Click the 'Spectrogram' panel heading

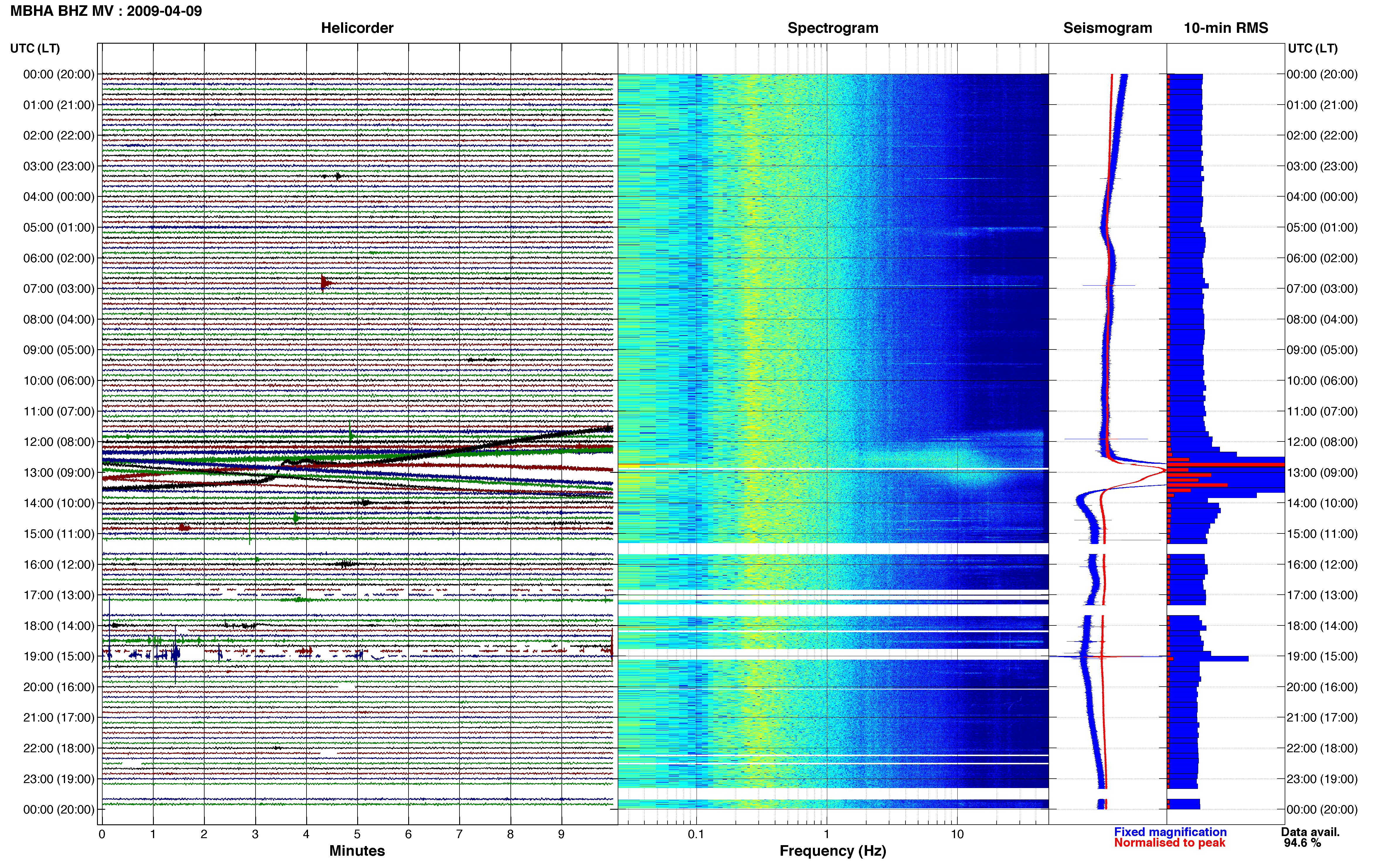(x=833, y=28)
